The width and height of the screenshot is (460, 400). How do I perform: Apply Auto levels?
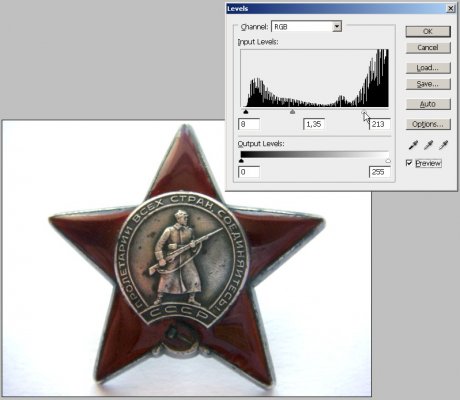click(428, 104)
